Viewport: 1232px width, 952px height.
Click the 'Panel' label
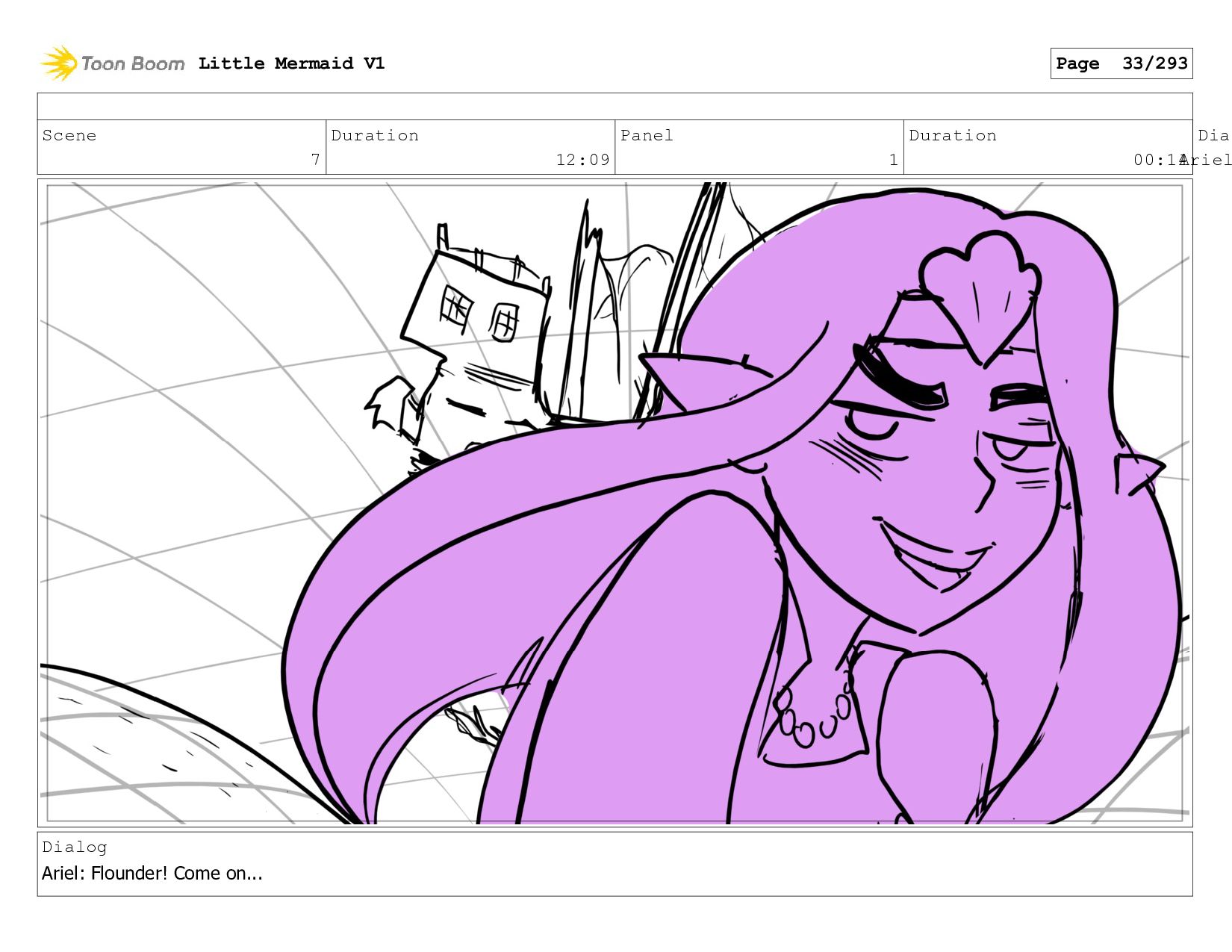[647, 135]
